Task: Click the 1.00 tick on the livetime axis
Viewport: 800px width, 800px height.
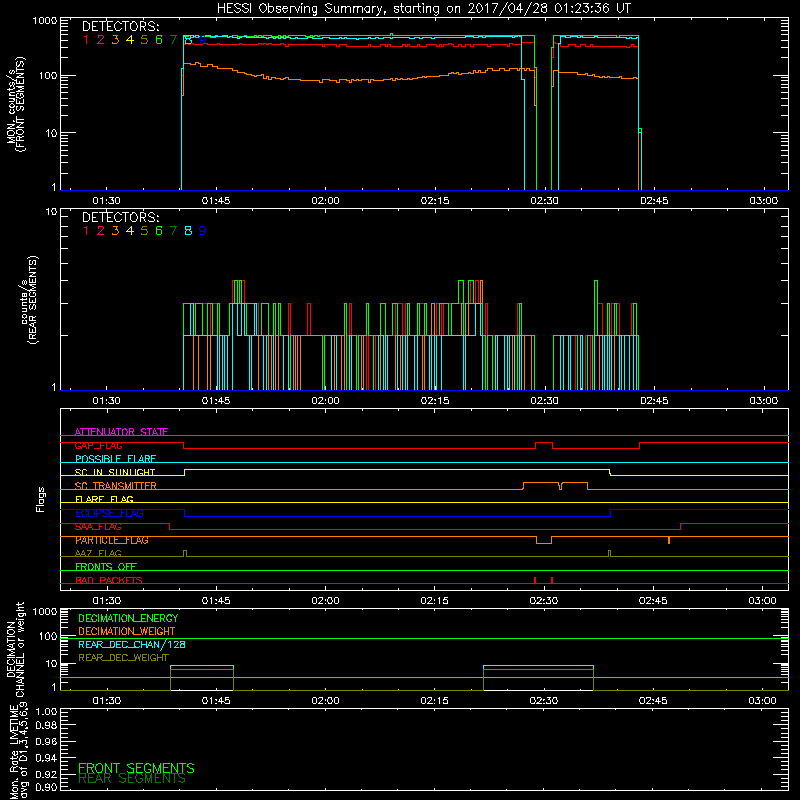Action: pyautogui.click(x=46, y=711)
